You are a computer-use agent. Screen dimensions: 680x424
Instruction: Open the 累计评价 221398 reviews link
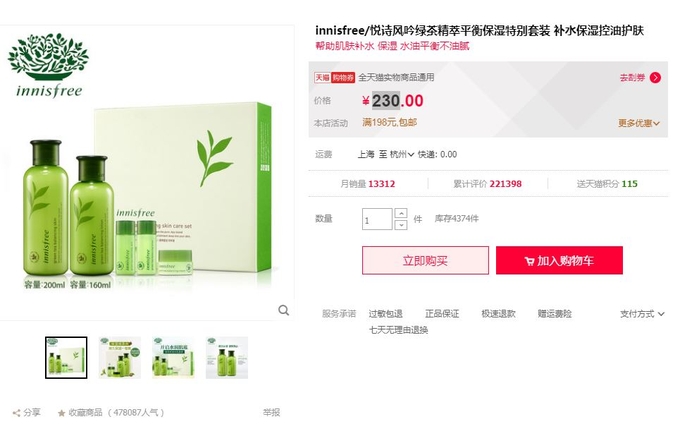pyautogui.click(x=487, y=184)
